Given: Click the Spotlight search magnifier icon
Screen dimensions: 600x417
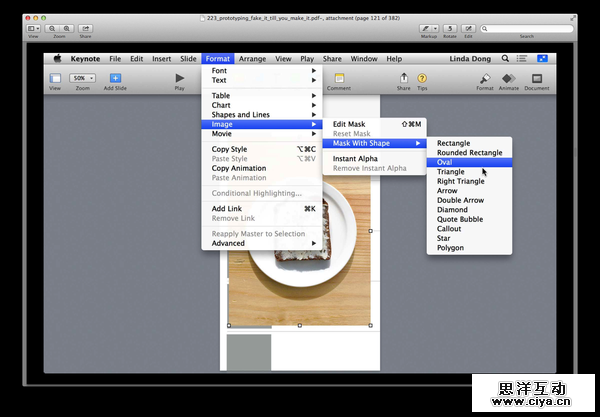Looking at the screenshot, I should click(x=520, y=59).
